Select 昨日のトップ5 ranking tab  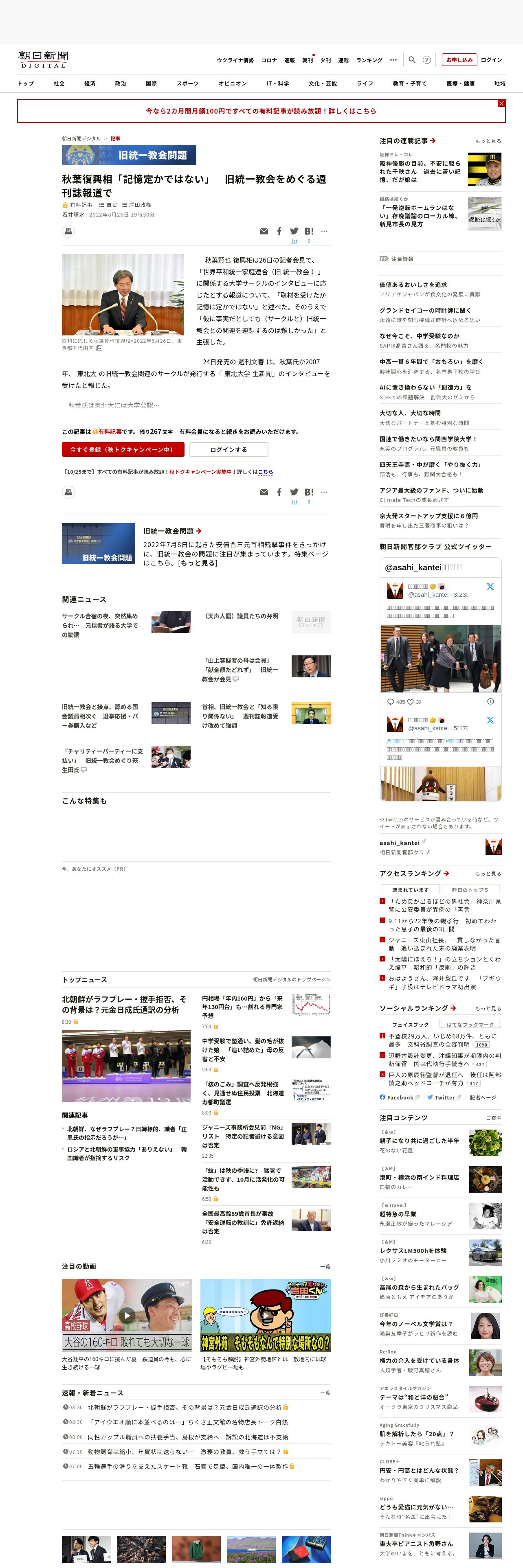pyautogui.click(x=470, y=889)
